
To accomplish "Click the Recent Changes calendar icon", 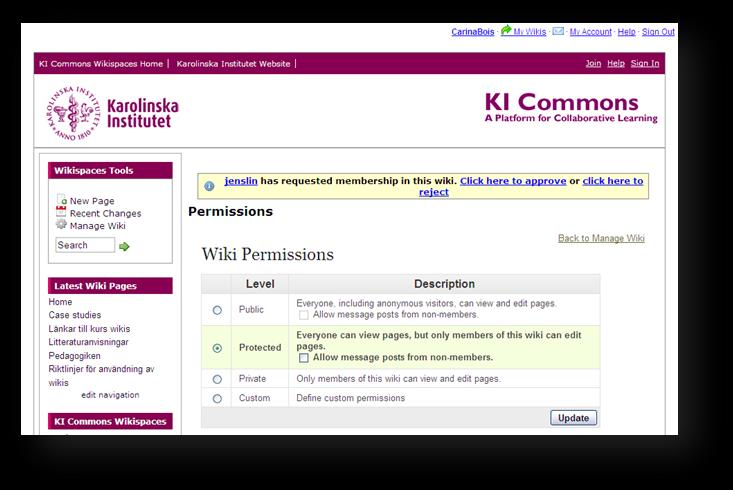I will tap(61, 211).
